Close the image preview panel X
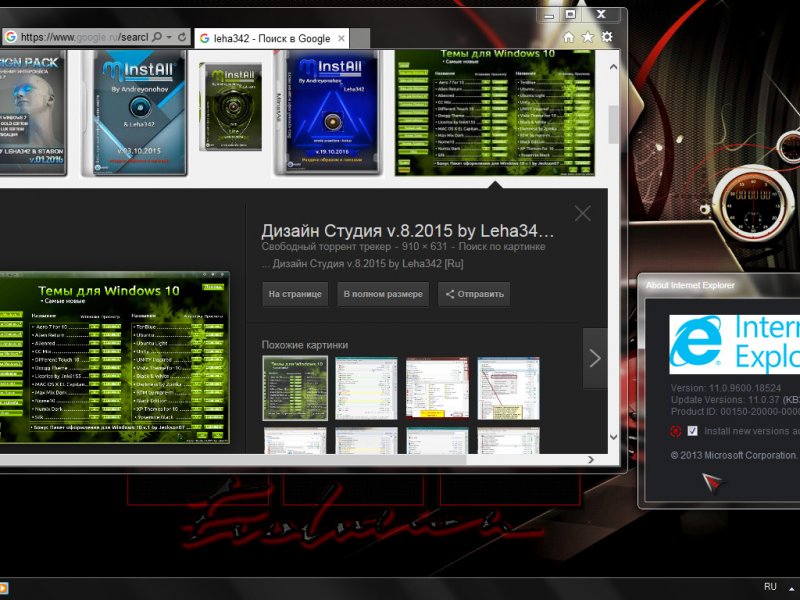The image size is (800, 600). click(583, 213)
